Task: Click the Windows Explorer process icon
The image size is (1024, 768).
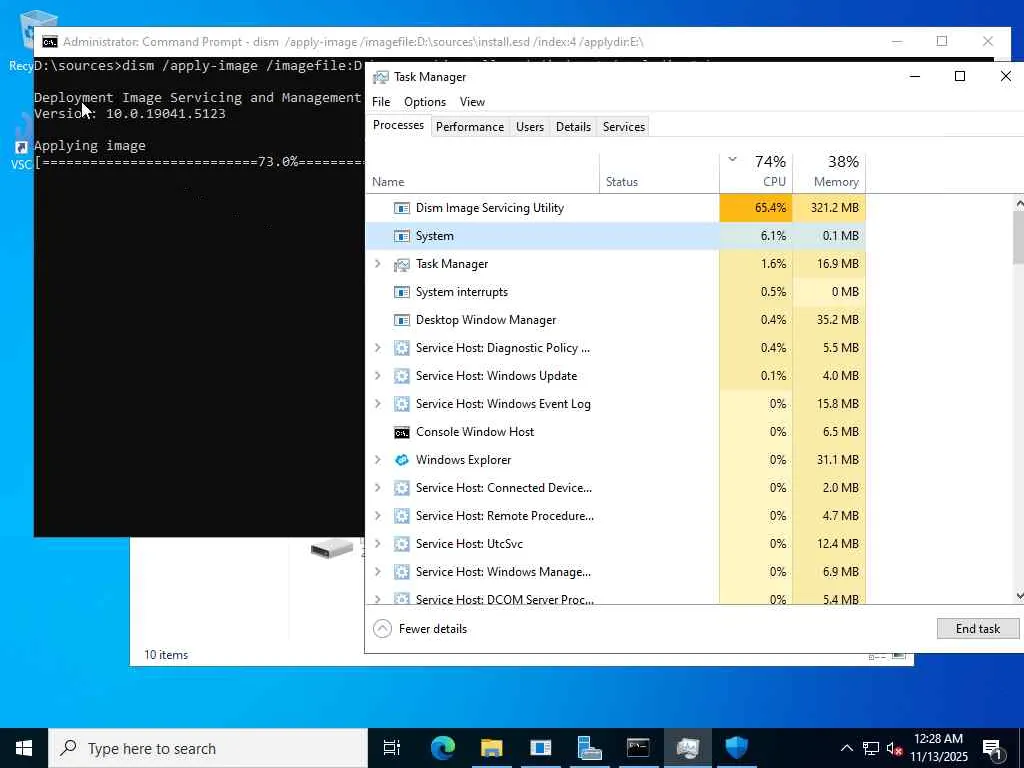Action: (x=402, y=460)
